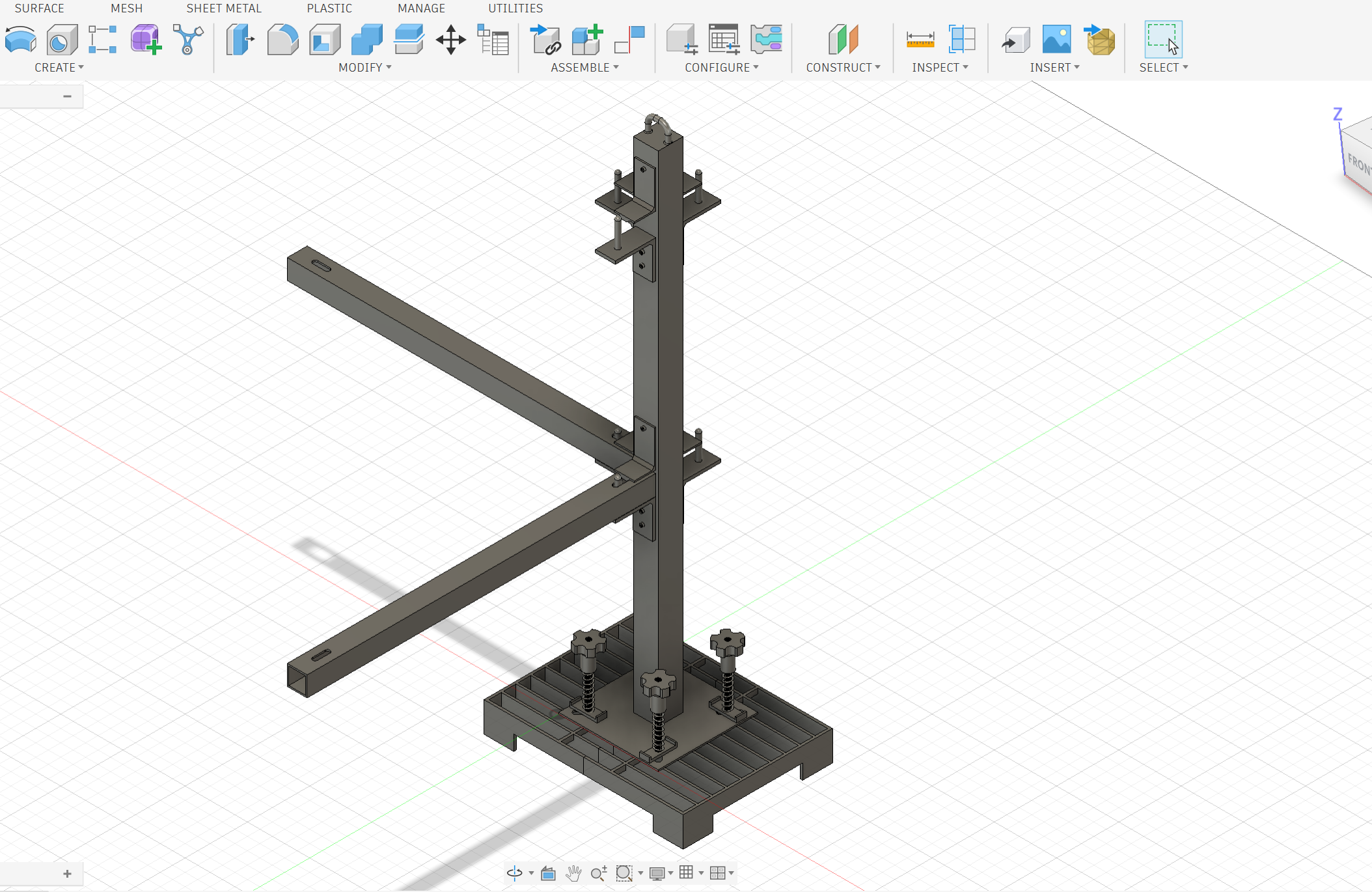The height and width of the screenshot is (892, 1372).
Task: Choose the Fillet tool
Action: 282,40
